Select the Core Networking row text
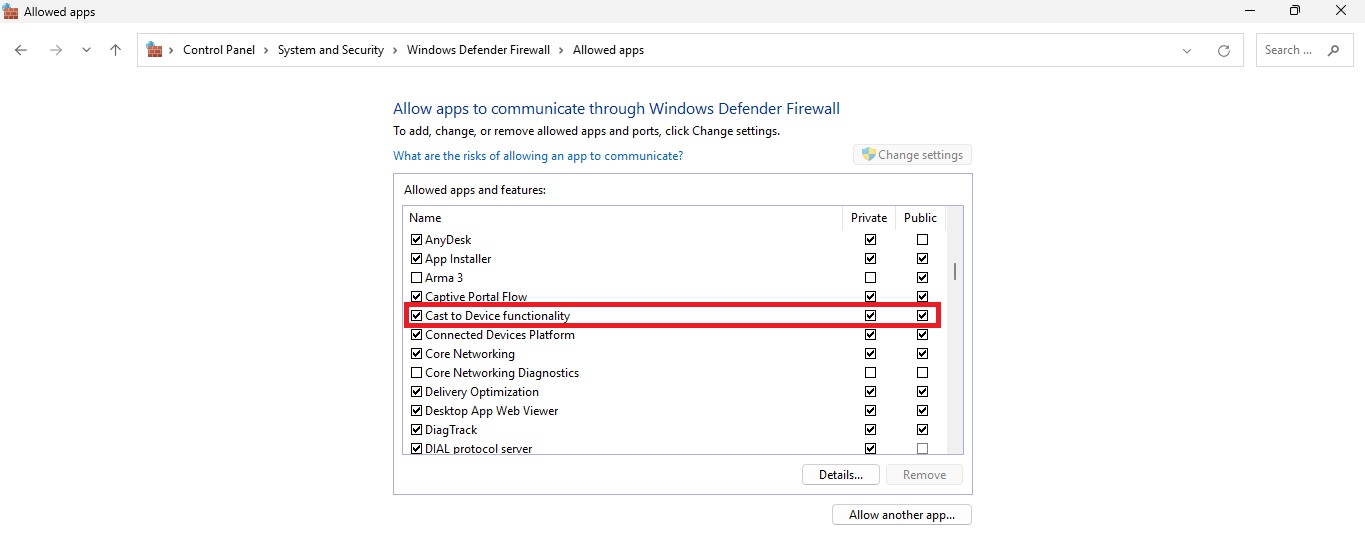The height and width of the screenshot is (543, 1365). [x=470, y=354]
